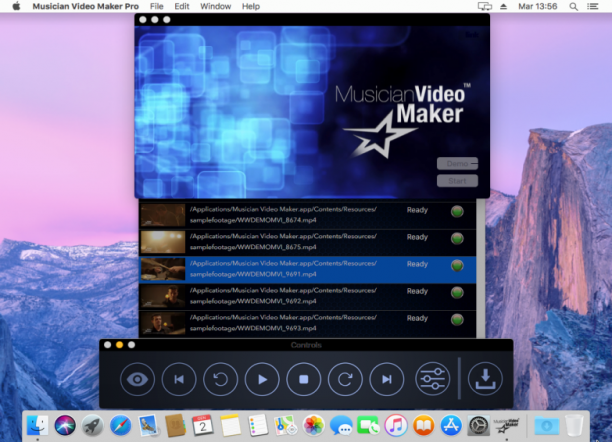The width and height of the screenshot is (612, 442).
Task: Select the WWDEMOMVI_9692.mp4 clip row
Action: pyautogui.click(x=308, y=296)
